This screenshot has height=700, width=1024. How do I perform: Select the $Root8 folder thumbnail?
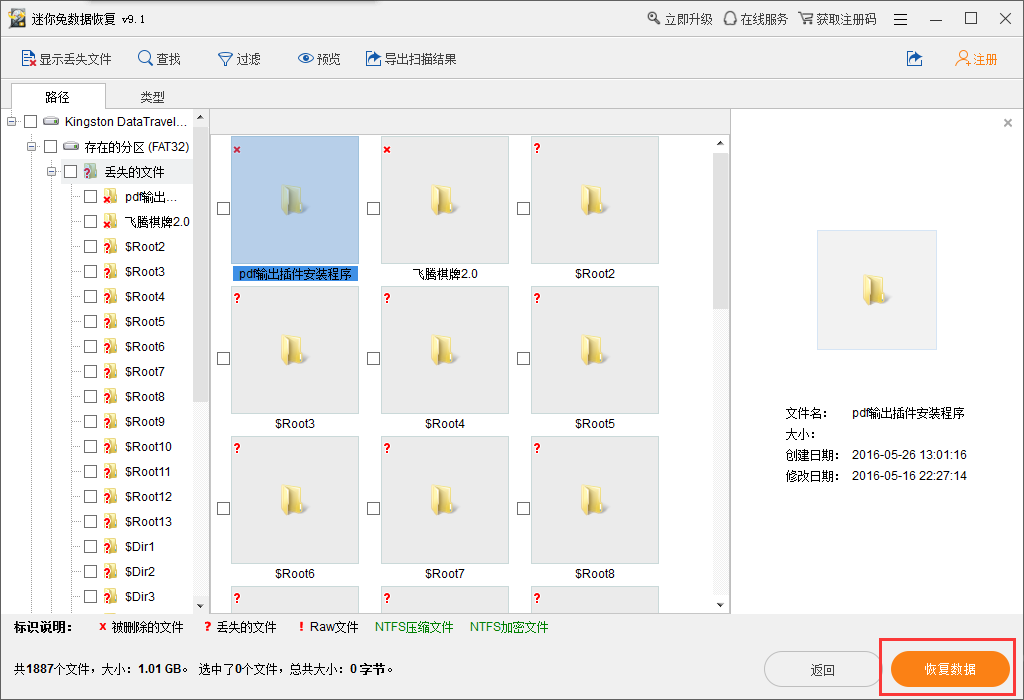[595, 500]
